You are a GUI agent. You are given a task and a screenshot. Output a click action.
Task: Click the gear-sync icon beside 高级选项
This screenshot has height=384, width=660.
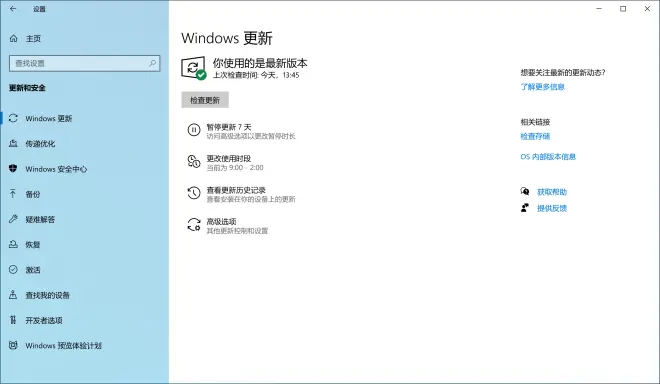[194, 224]
